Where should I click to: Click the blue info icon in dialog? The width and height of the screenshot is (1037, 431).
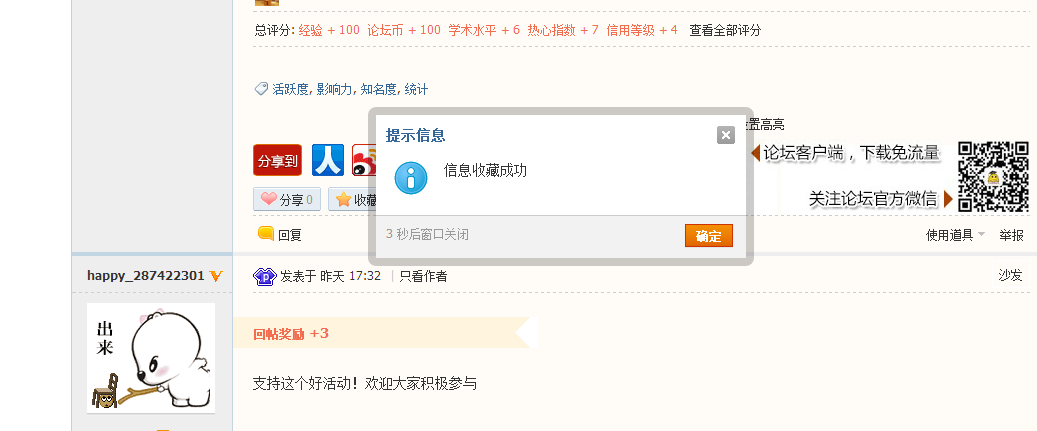tap(411, 177)
